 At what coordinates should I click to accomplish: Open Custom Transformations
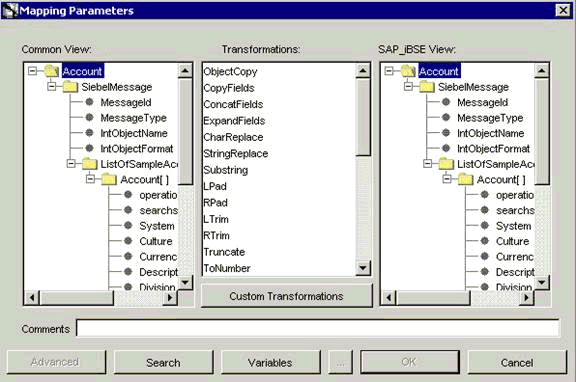287,296
